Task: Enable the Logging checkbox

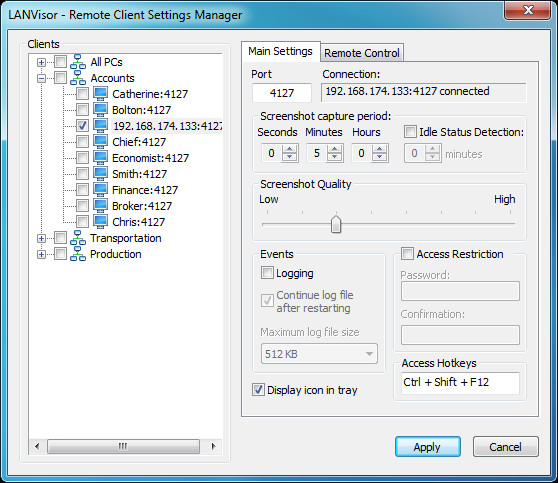Action: coord(267,273)
